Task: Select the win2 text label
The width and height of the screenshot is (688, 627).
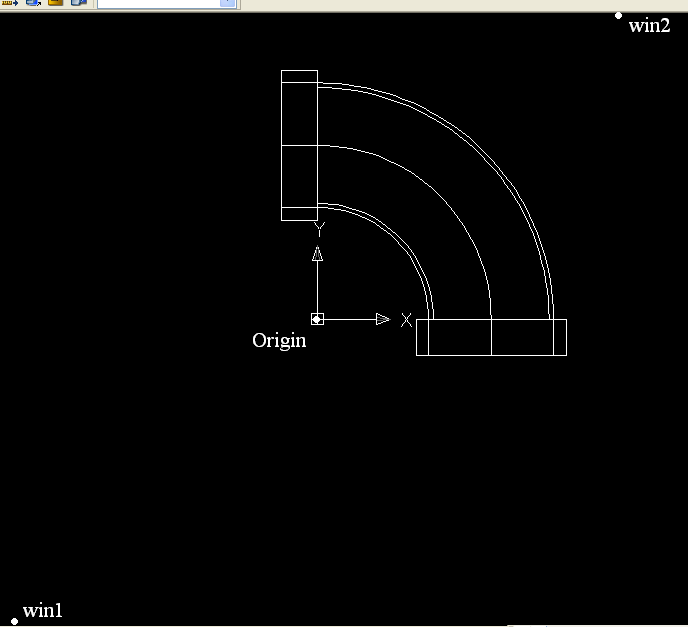Action: [x=649, y=25]
